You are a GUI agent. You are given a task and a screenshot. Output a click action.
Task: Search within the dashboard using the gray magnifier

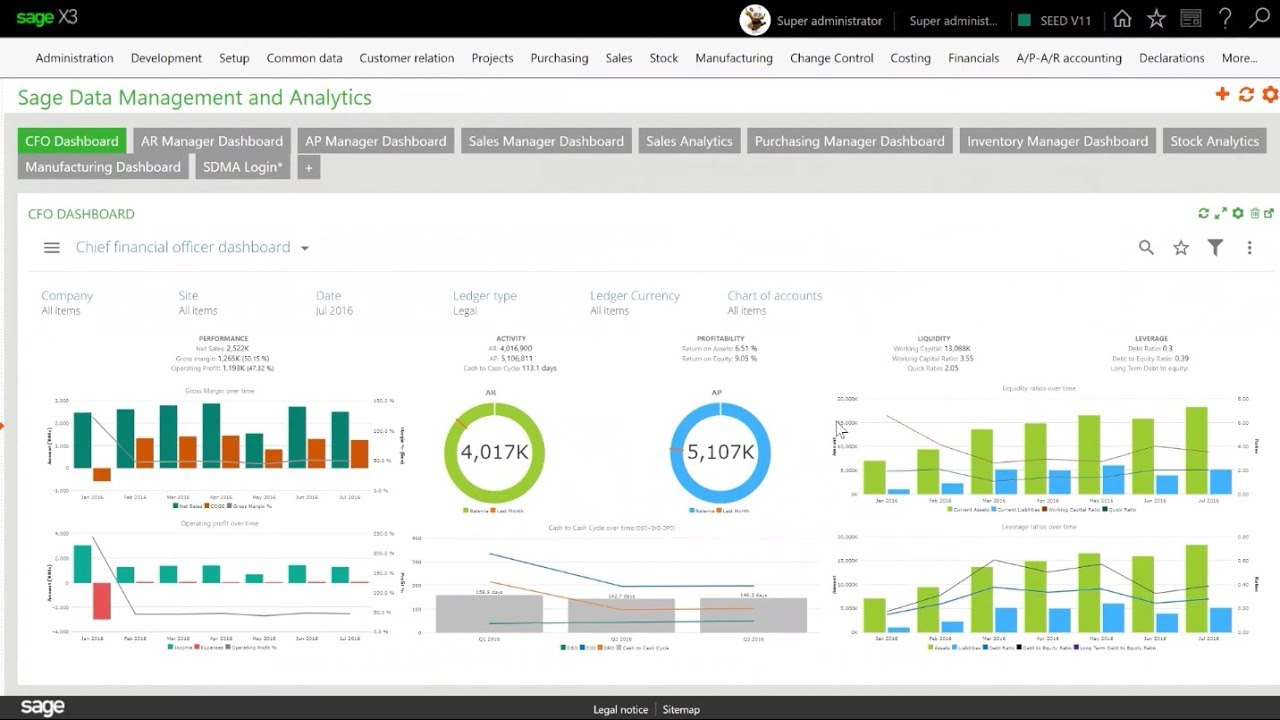click(1146, 248)
